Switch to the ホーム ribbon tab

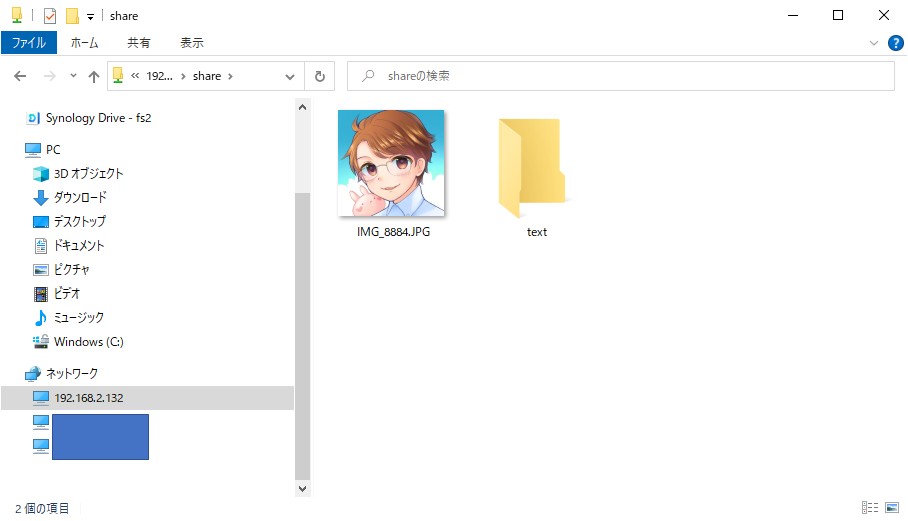point(85,43)
